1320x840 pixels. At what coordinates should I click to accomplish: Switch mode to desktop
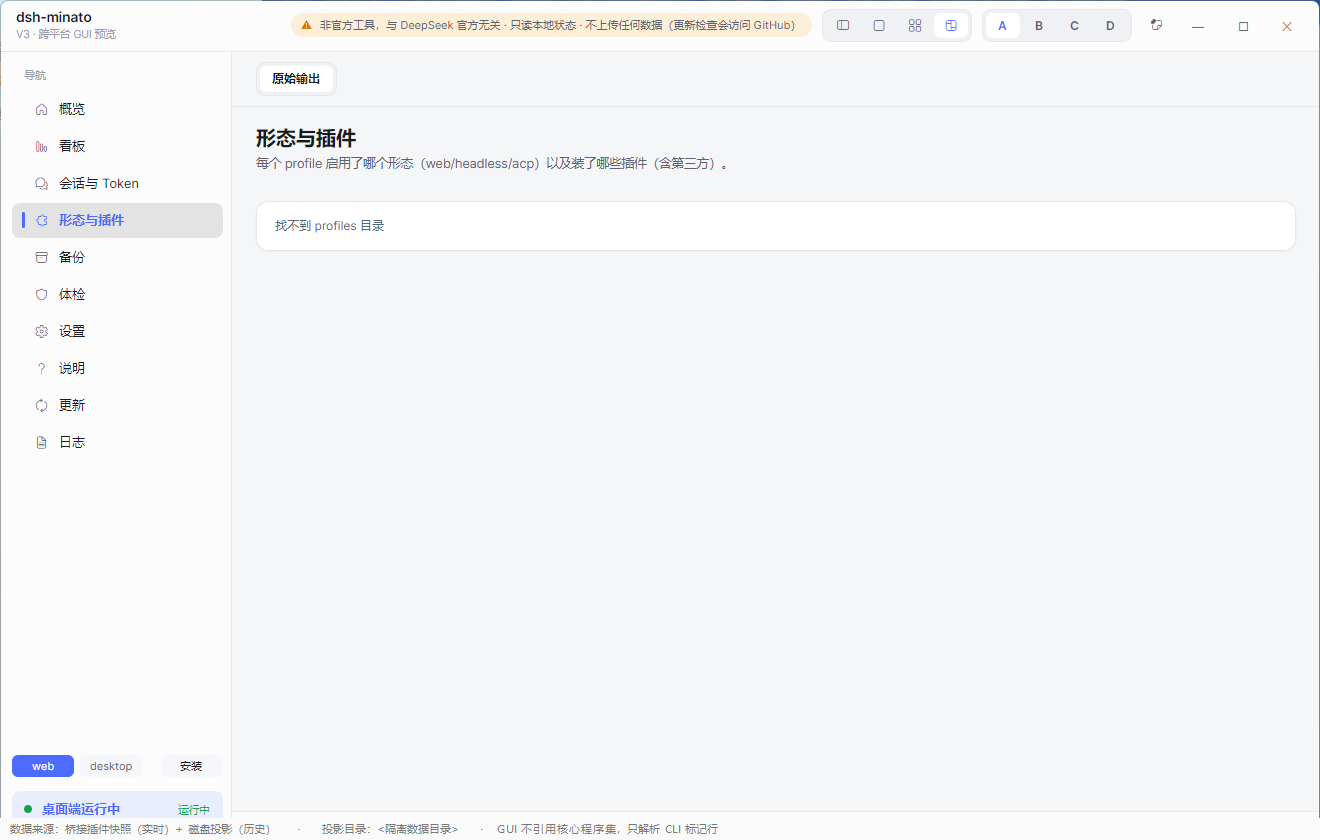click(x=111, y=766)
